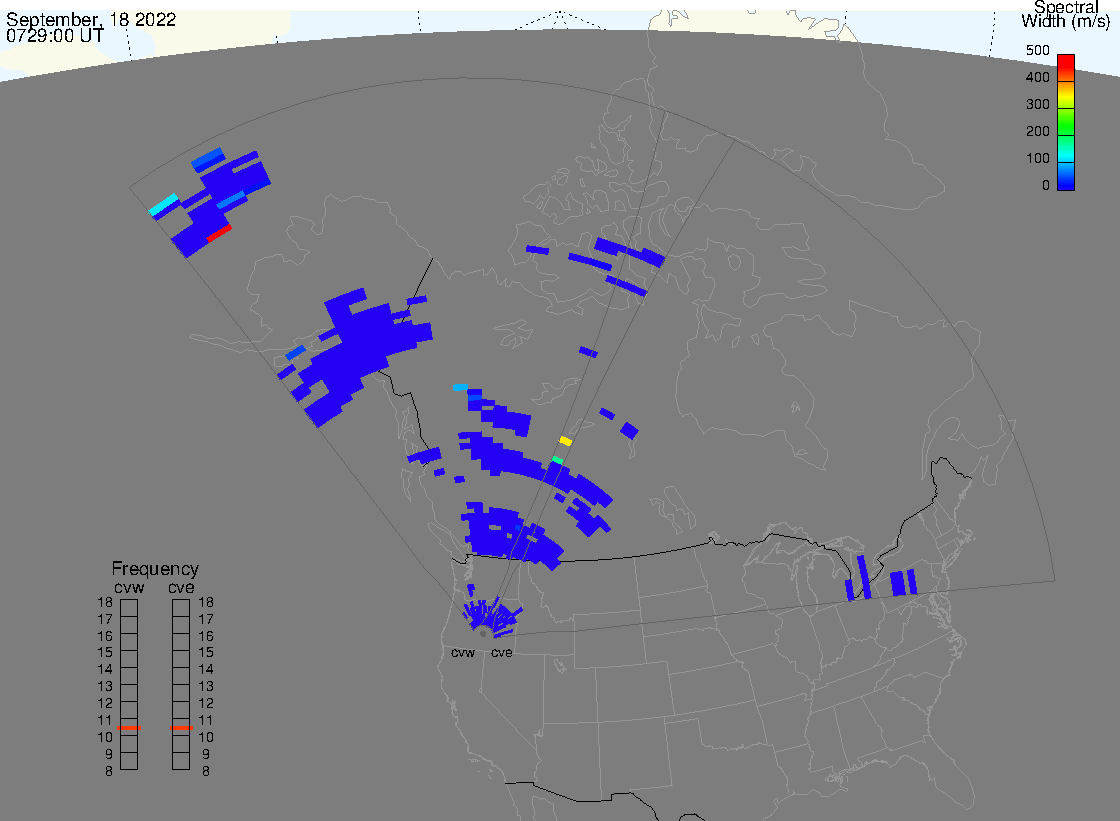Click the cvw heading in Frequency legend
The width and height of the screenshot is (1120, 821).
pos(129,587)
